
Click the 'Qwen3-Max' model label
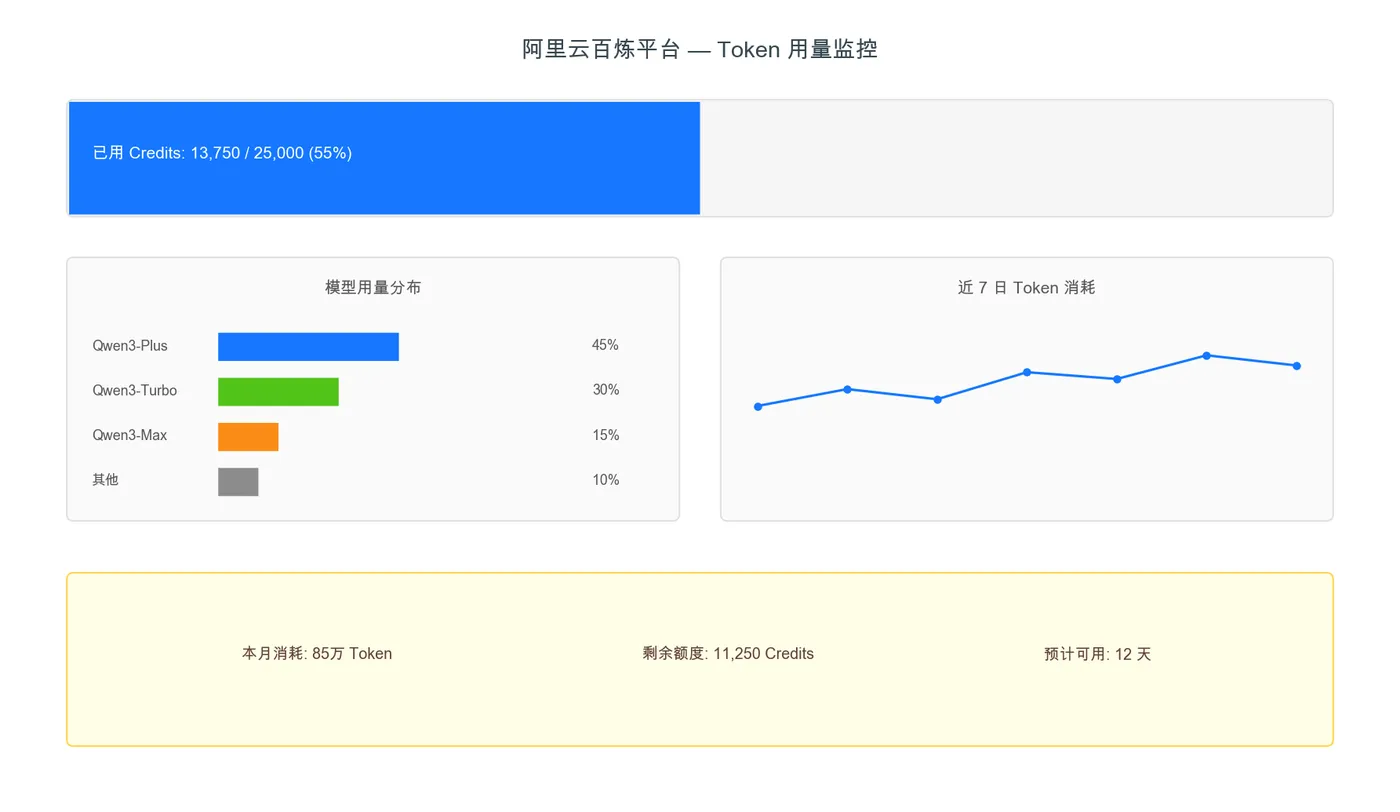130,435
